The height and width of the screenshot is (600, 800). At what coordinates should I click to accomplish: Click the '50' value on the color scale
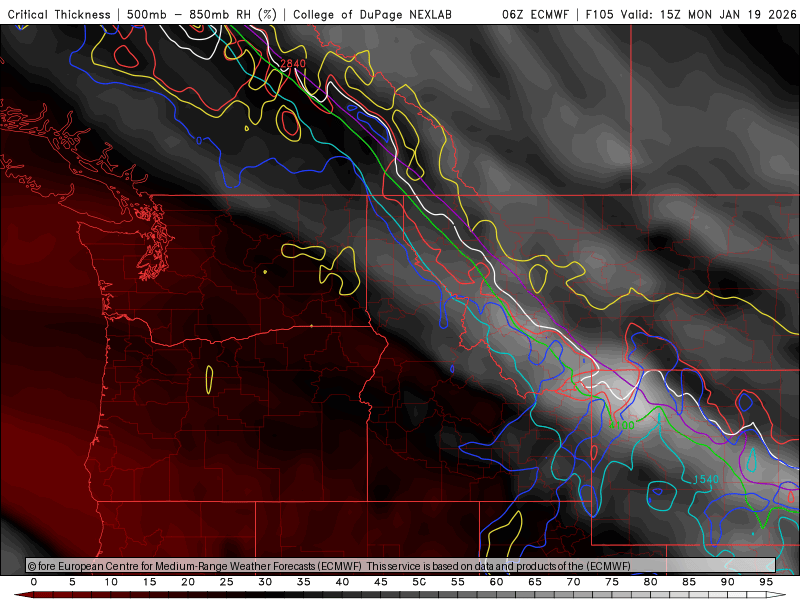[419, 582]
